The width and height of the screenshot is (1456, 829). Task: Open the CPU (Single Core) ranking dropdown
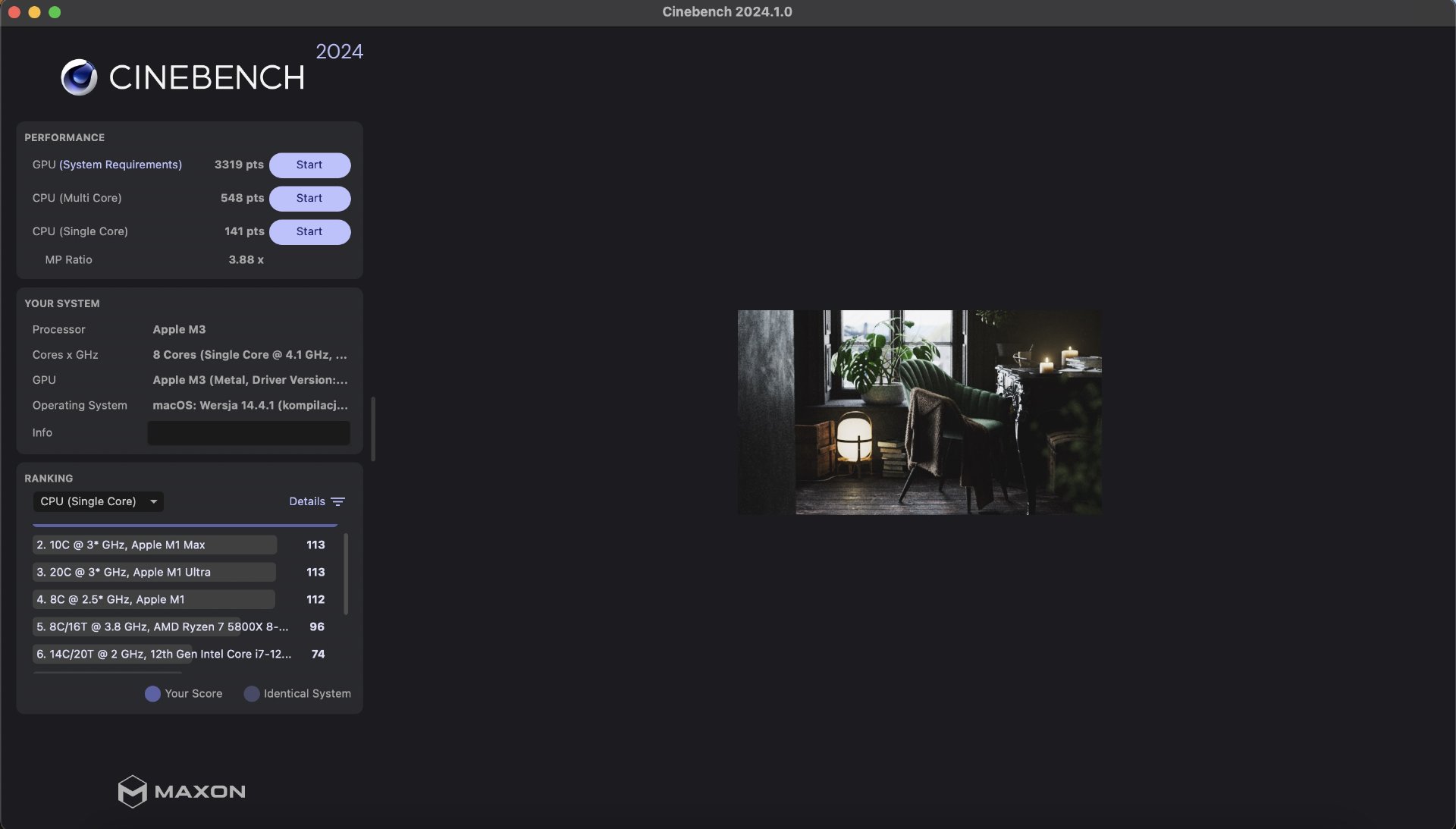98,501
